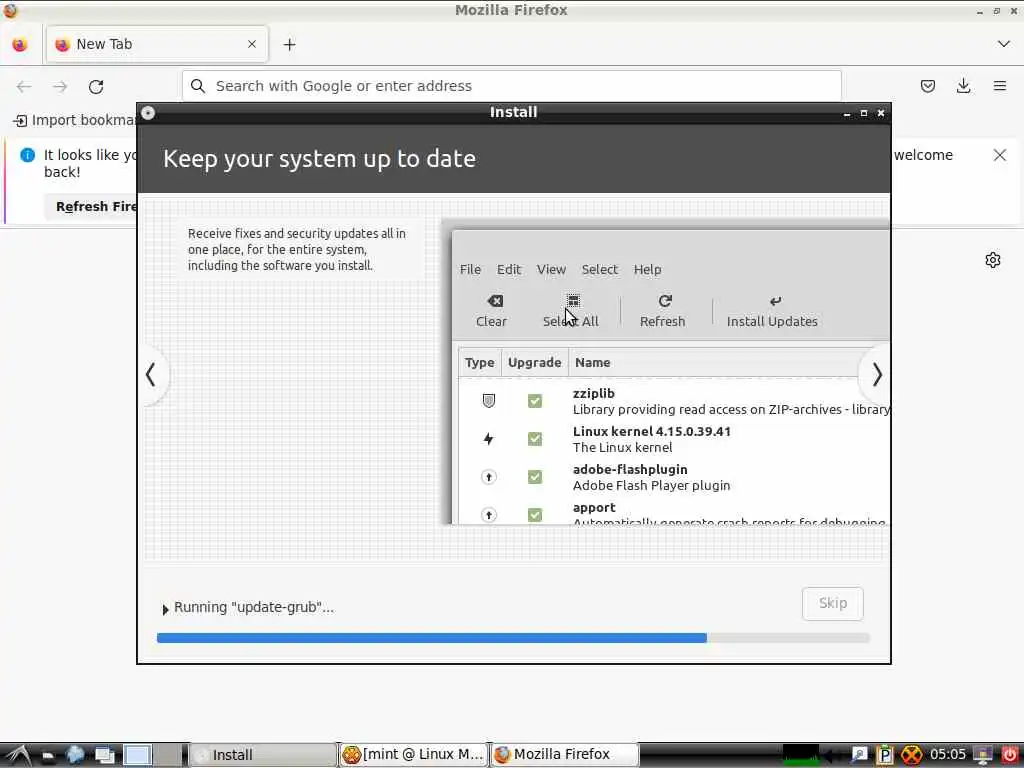The image size is (1024, 768).
Task: Click the Skip button in installer
Action: coord(833,603)
